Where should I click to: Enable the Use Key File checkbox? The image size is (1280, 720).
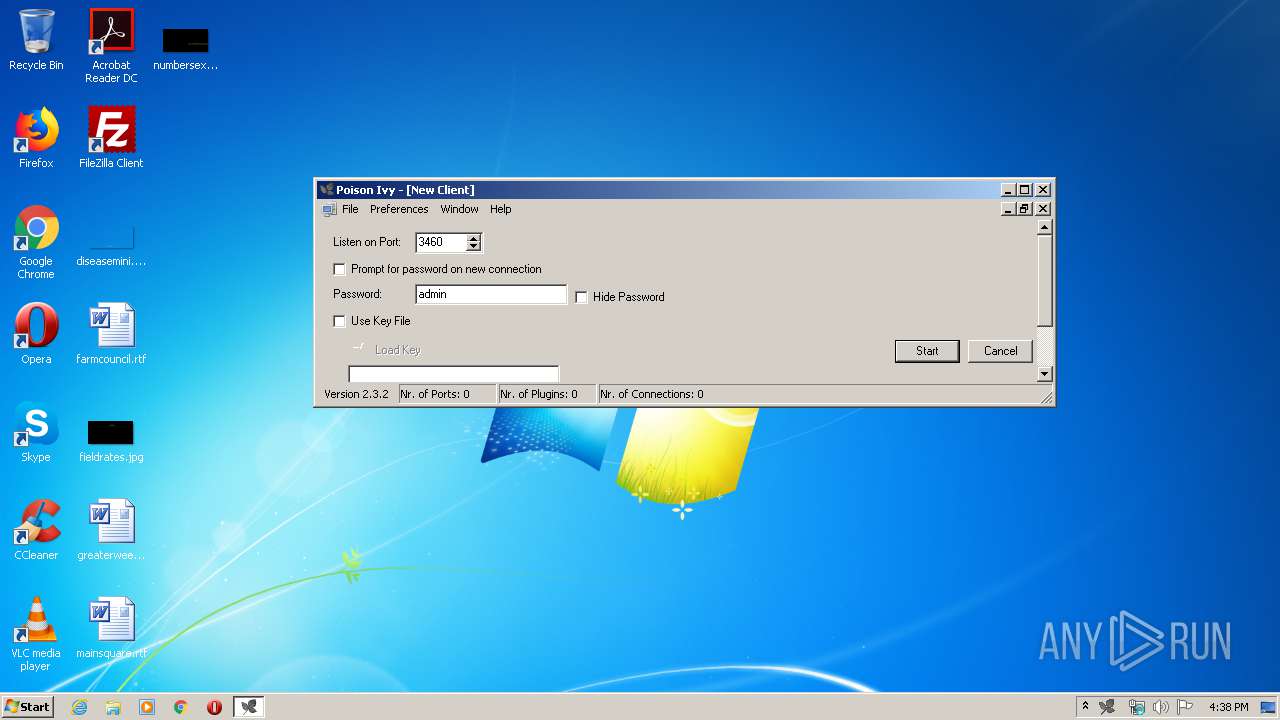(339, 321)
